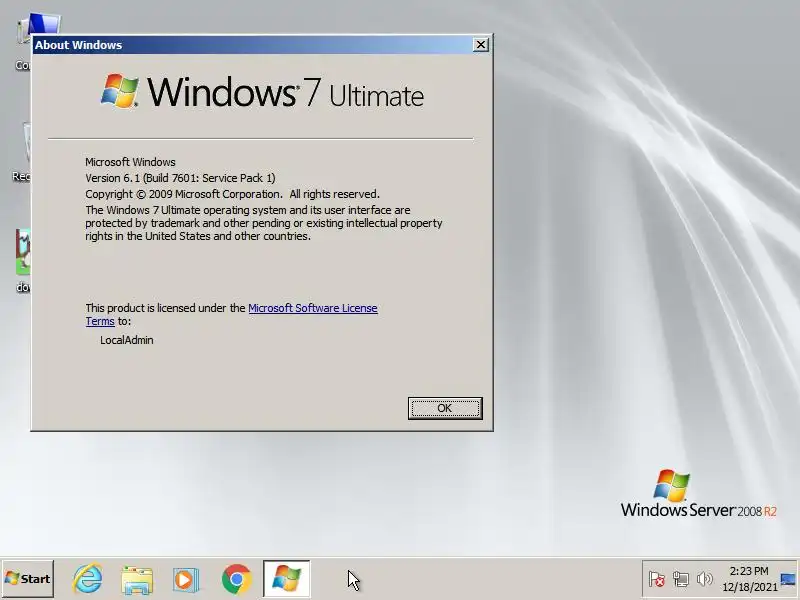Open the Start menu
800x600 pixels.
tap(28, 579)
